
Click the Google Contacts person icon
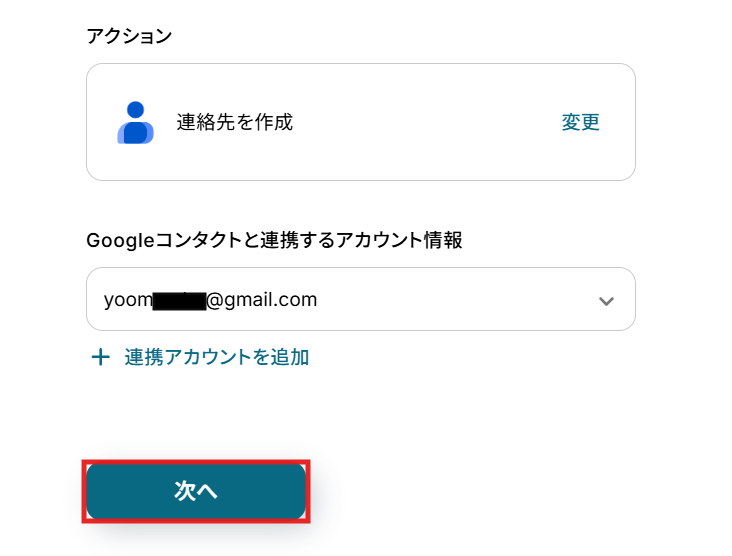(135, 123)
